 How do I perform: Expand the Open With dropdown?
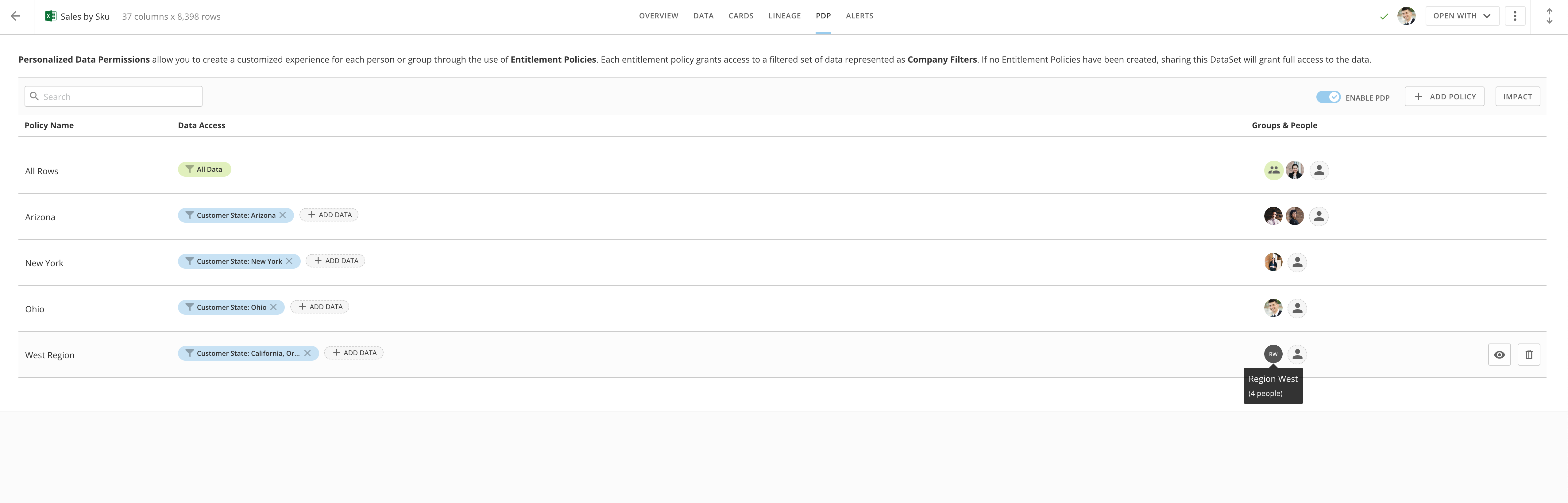[x=1462, y=17]
